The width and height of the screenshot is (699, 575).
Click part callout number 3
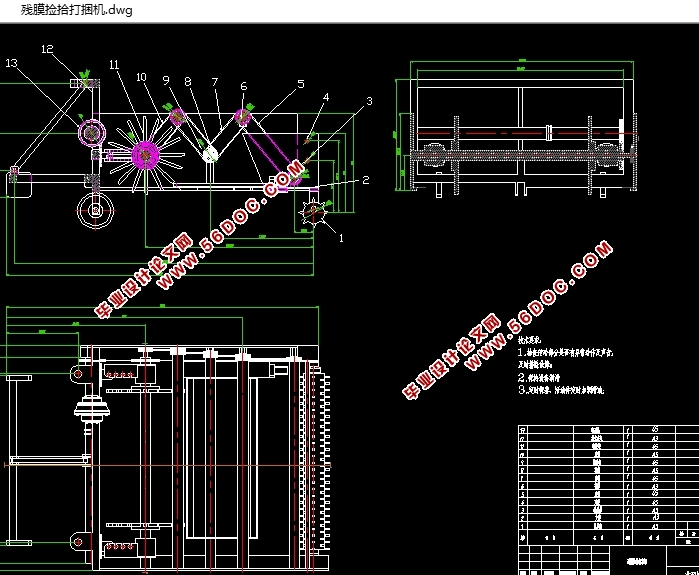[369, 101]
